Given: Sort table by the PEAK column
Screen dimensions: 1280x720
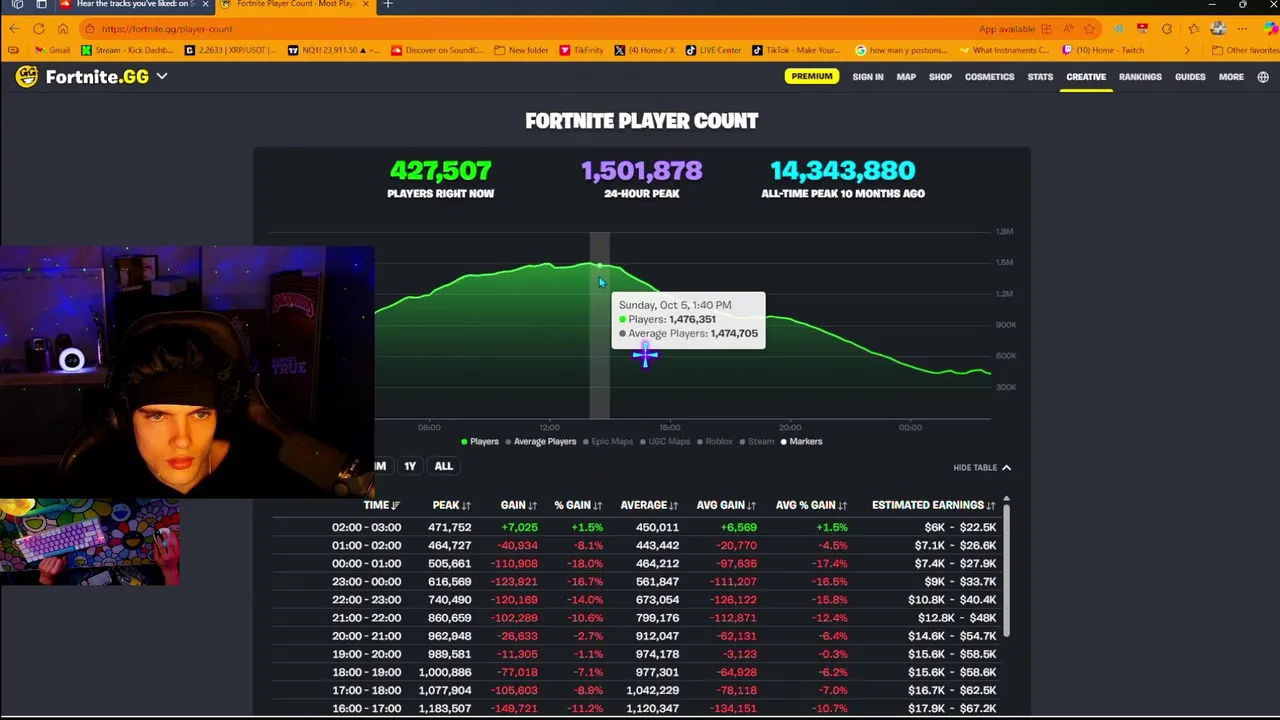Looking at the screenshot, I should pyautogui.click(x=451, y=505).
